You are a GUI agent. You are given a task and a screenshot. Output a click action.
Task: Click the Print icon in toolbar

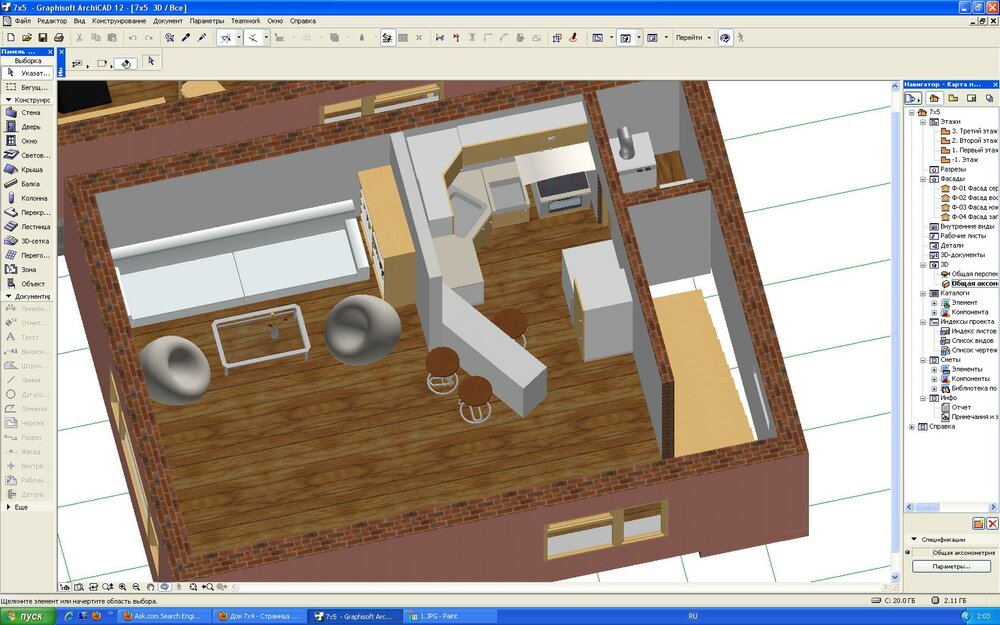(59, 38)
